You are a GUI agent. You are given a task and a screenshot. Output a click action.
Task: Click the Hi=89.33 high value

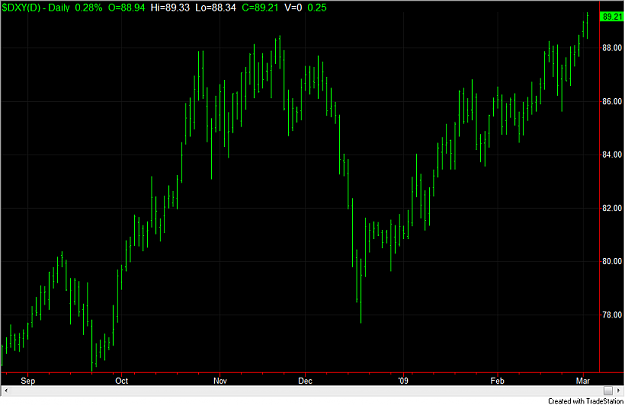[x=170, y=8]
